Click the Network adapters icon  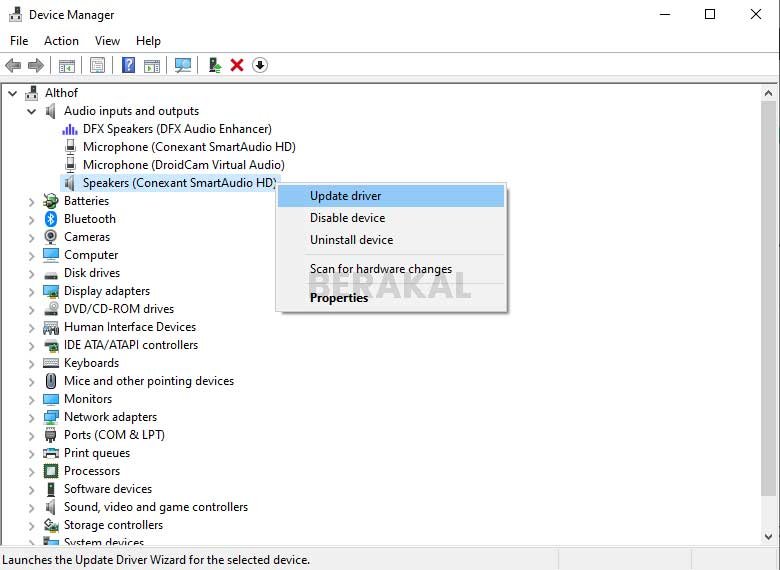click(x=51, y=417)
